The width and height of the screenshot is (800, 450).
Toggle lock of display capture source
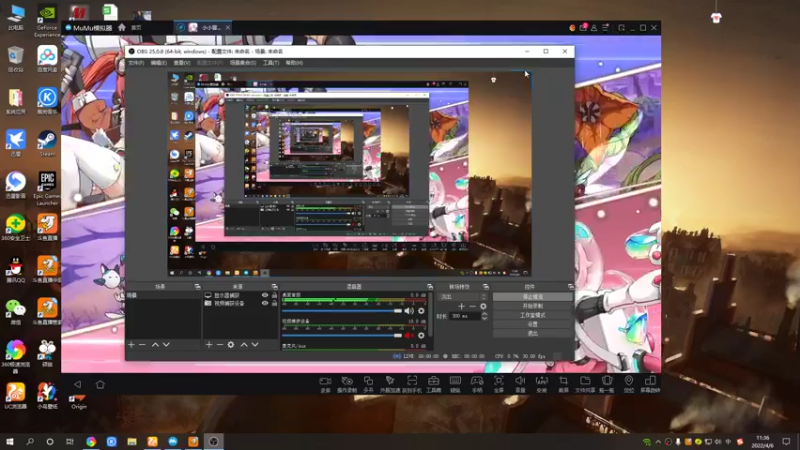pos(274,295)
